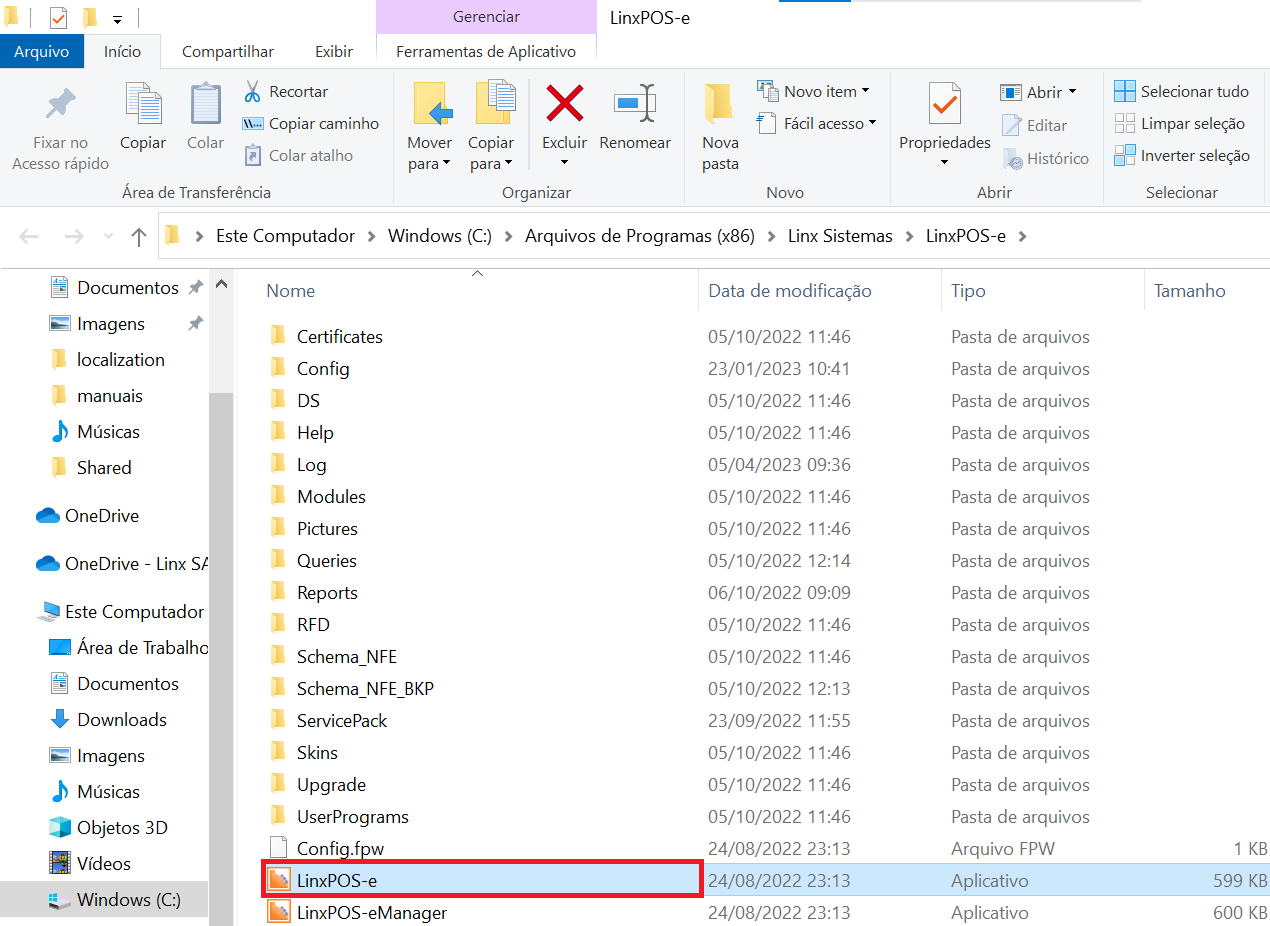Click Este Computador in the address bar
The width and height of the screenshot is (1270, 926).
(286, 236)
